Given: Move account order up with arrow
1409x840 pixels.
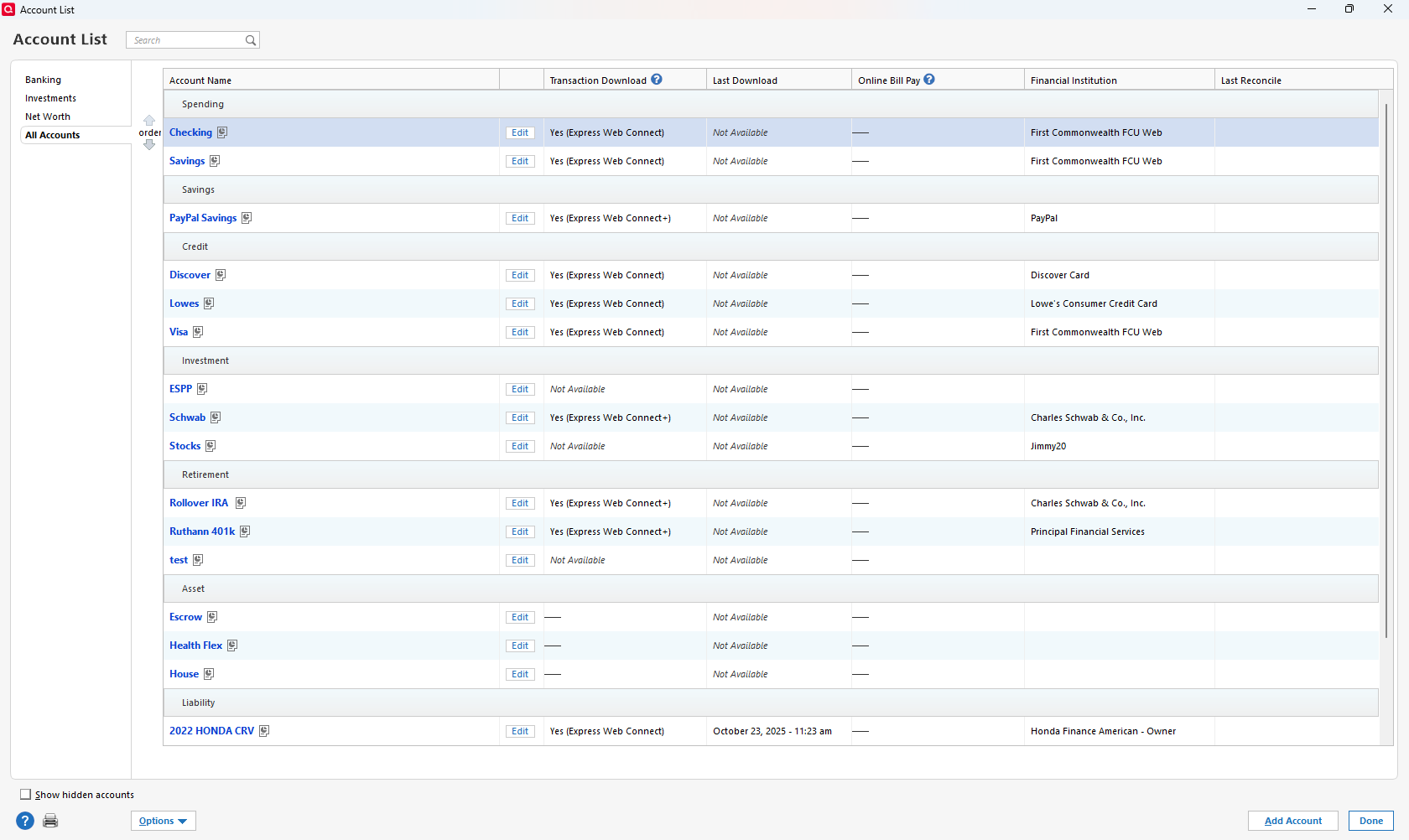Looking at the screenshot, I should (149, 120).
